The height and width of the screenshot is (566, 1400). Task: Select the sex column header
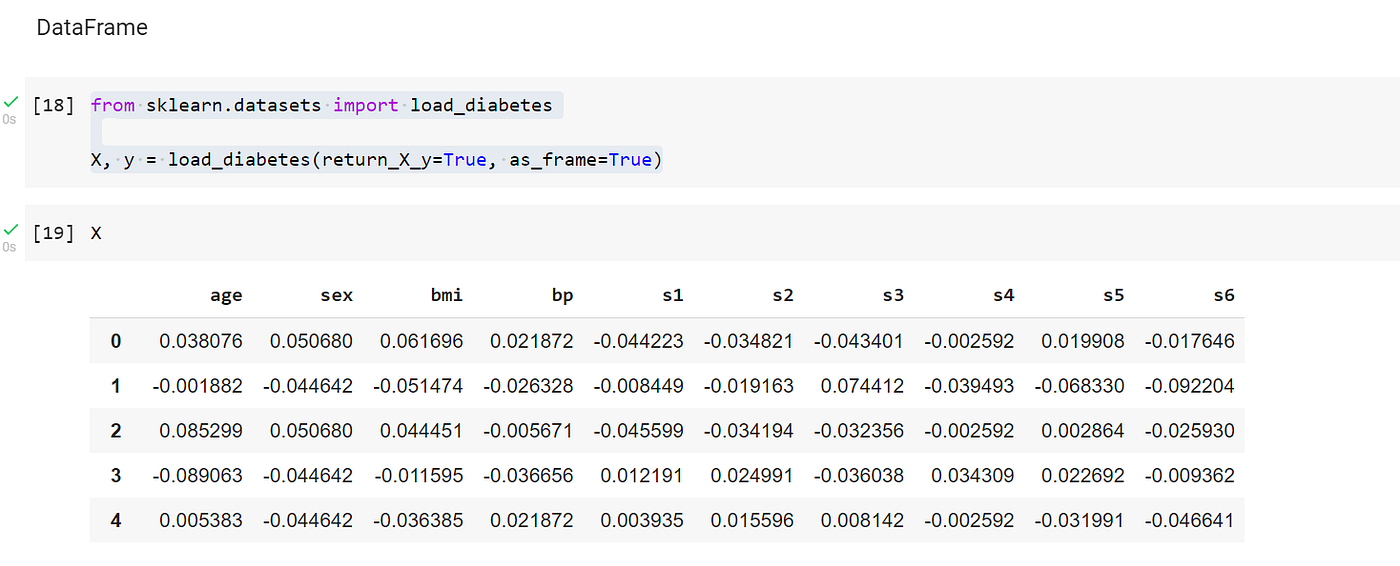pos(336,295)
